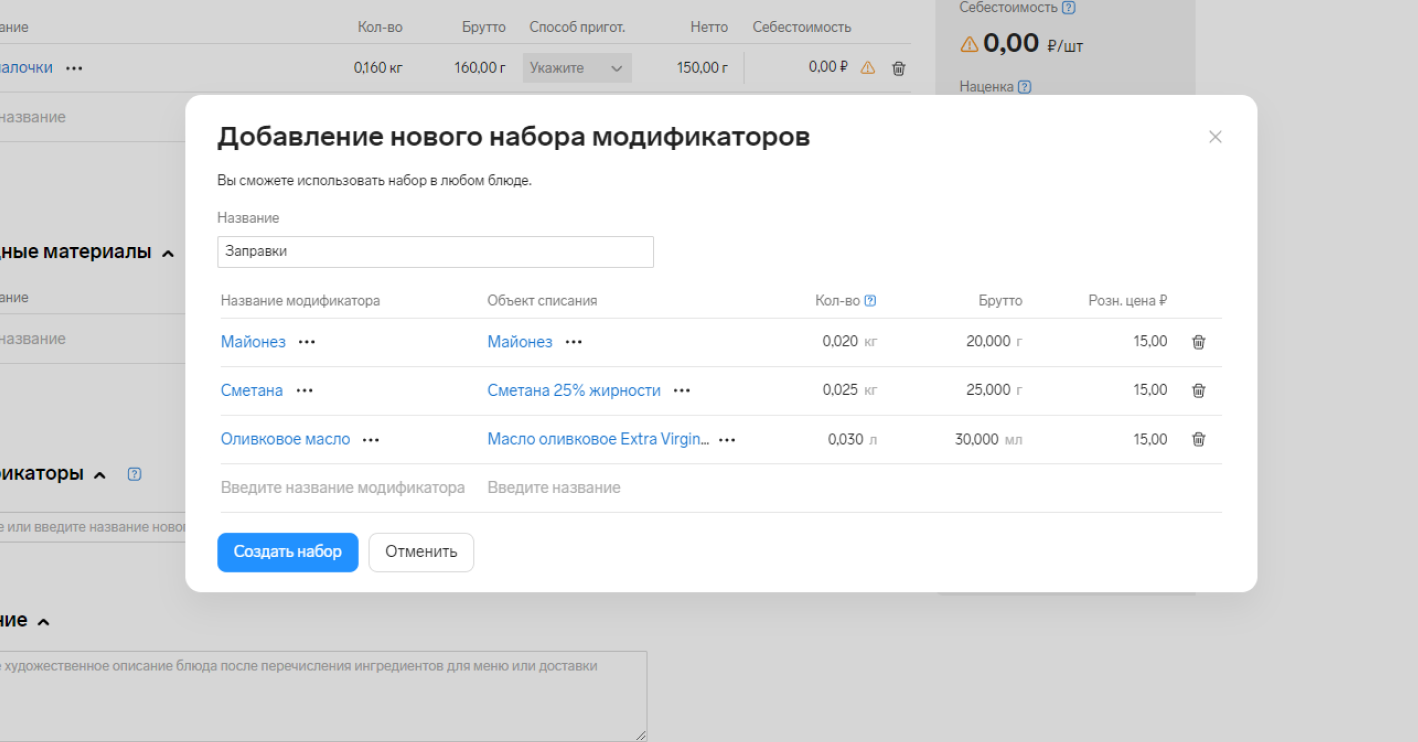The width and height of the screenshot is (1418, 742).
Task: Click the cost warning triangle in ingredient row
Action: point(868,68)
